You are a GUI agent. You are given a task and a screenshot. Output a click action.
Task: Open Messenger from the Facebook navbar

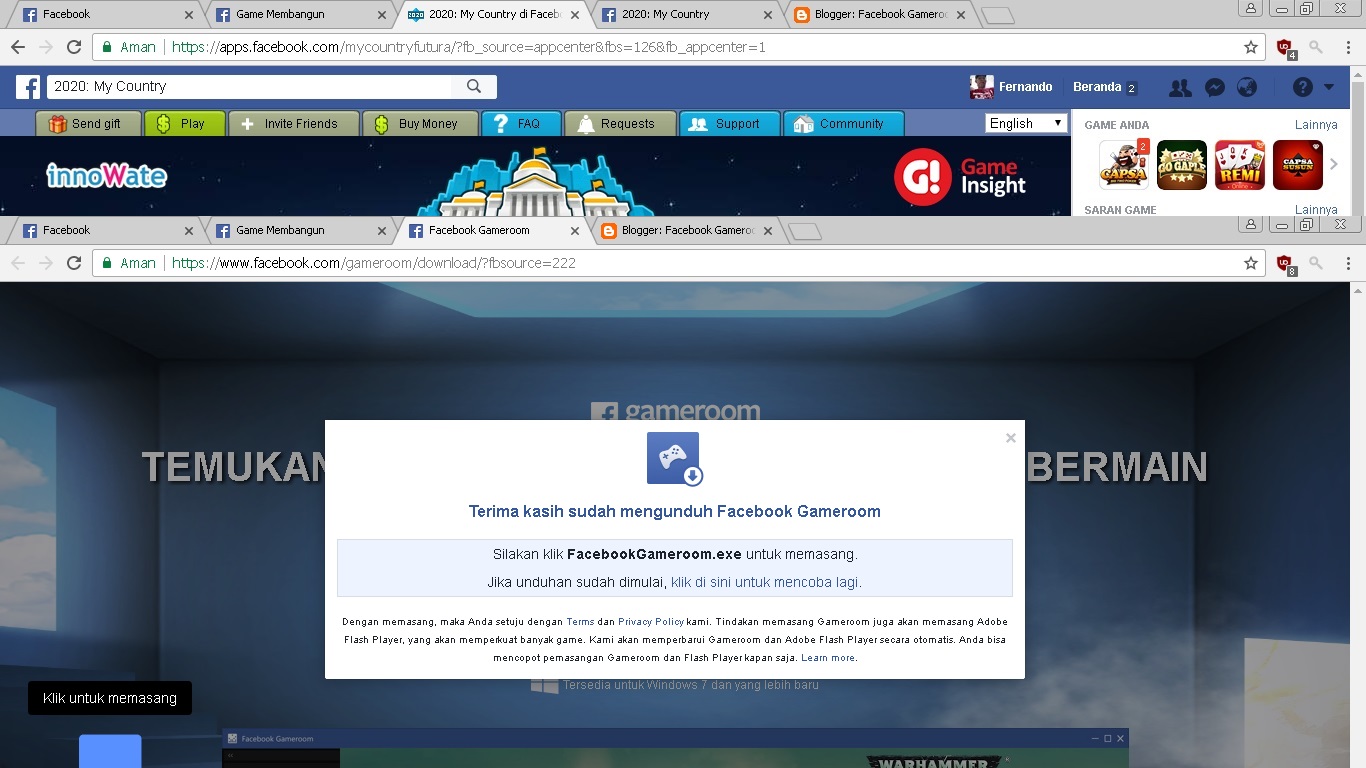pos(1214,88)
